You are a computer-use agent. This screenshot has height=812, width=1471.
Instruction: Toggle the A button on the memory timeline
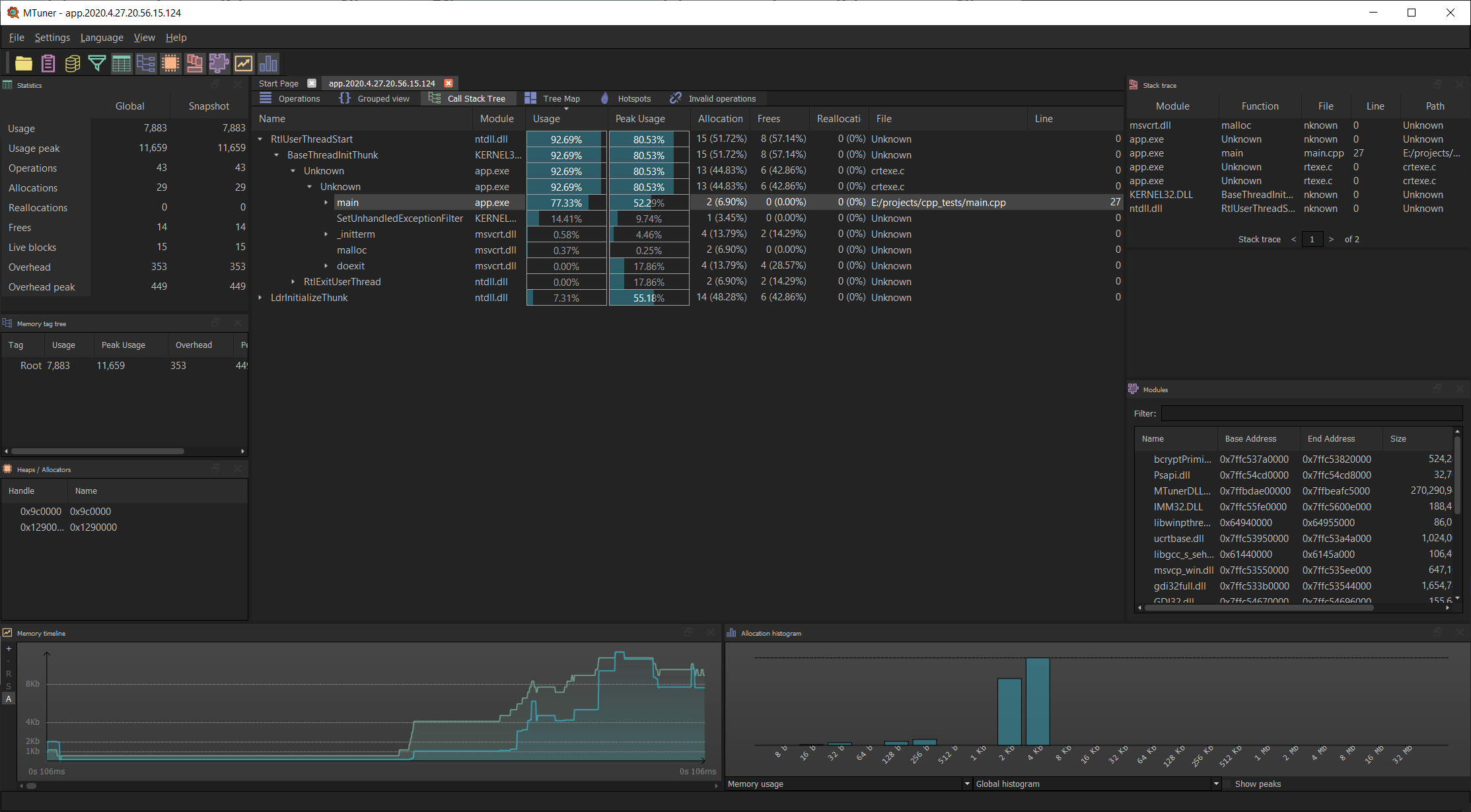[x=8, y=698]
